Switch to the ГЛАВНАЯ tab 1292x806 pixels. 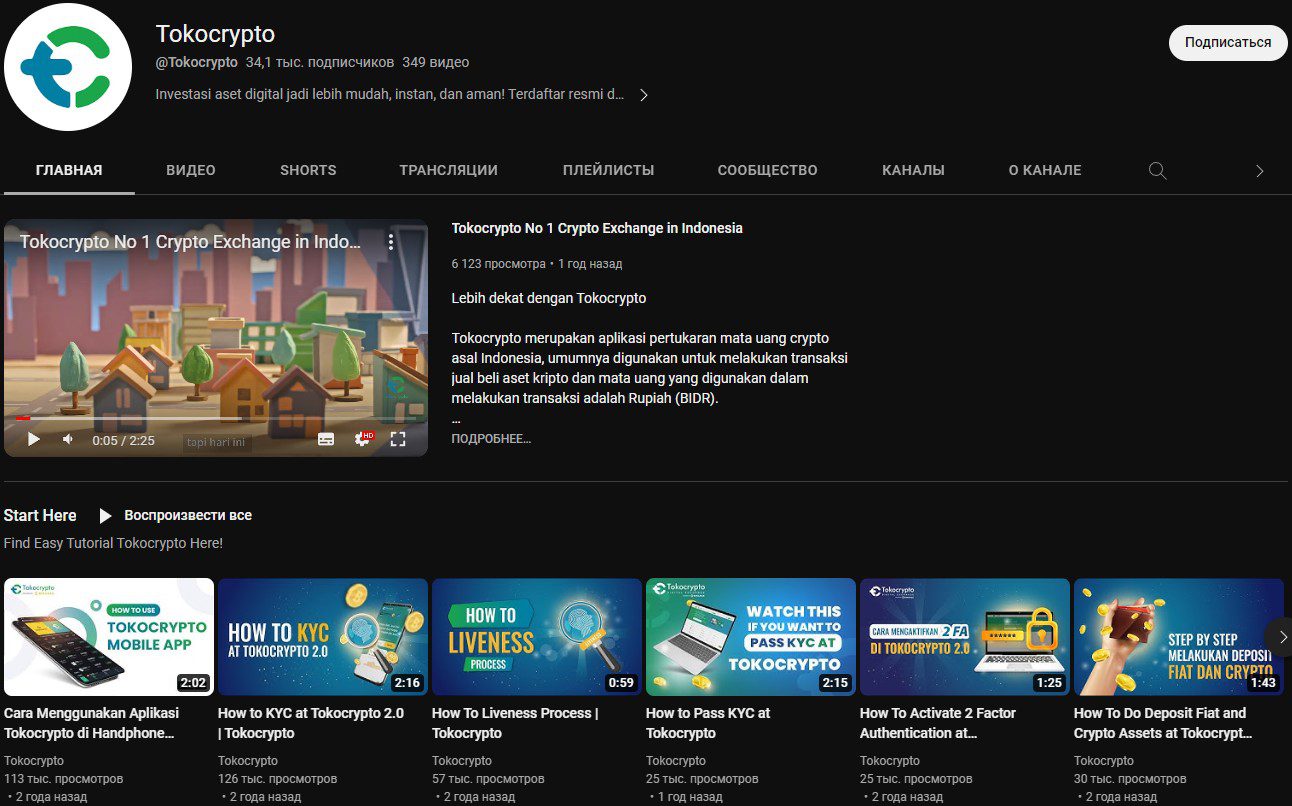(x=69, y=170)
